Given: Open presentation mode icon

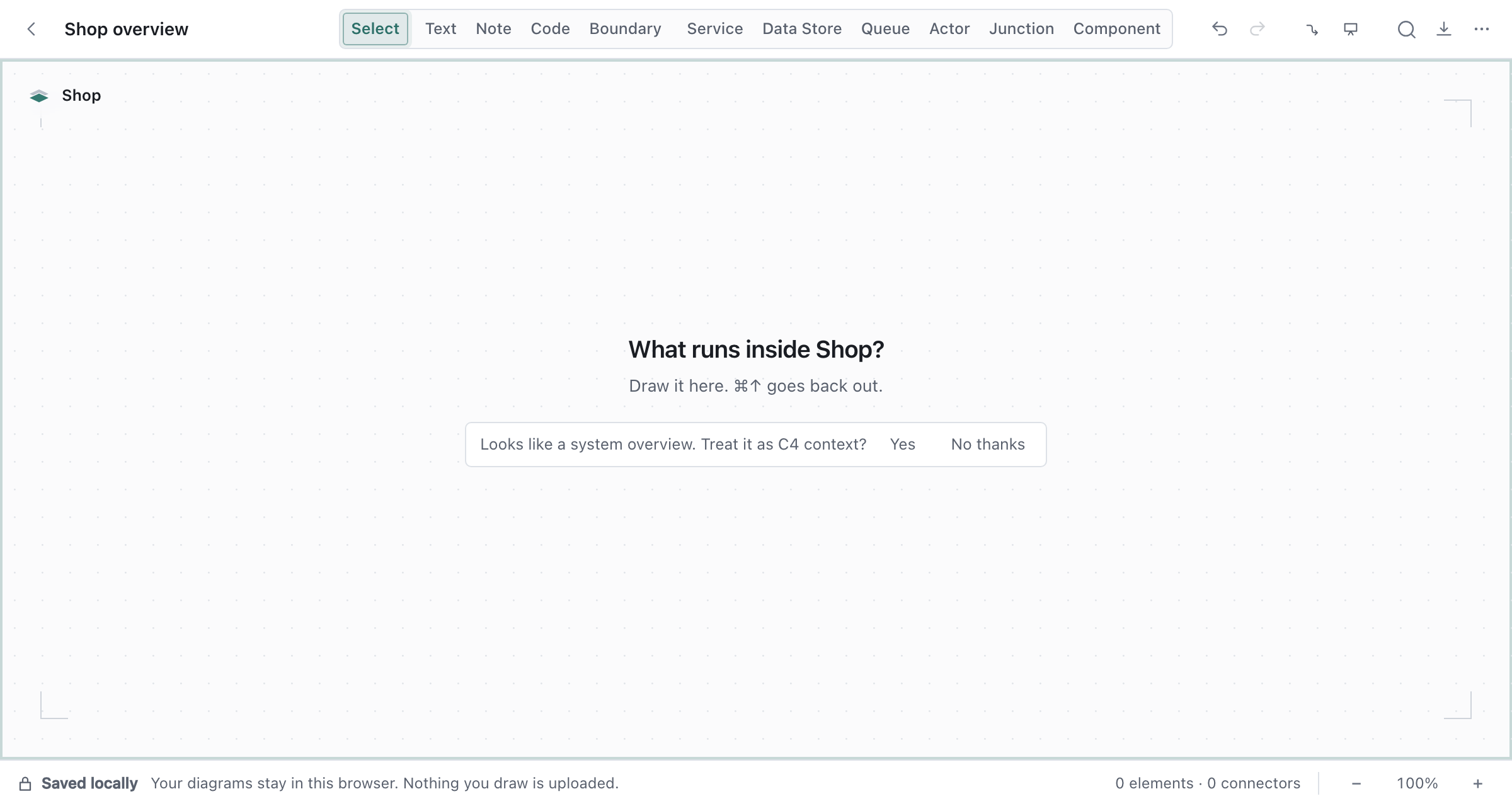Looking at the screenshot, I should [x=1350, y=29].
